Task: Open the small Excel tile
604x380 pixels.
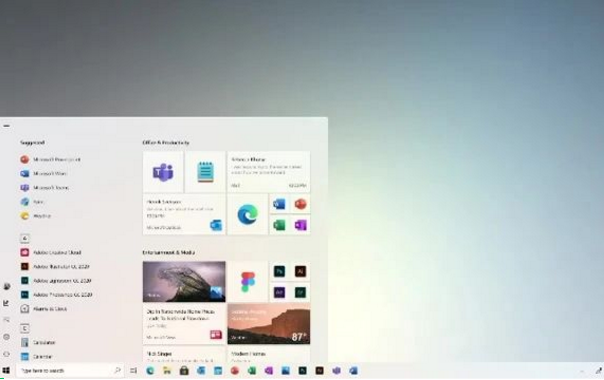Action: tap(279, 225)
